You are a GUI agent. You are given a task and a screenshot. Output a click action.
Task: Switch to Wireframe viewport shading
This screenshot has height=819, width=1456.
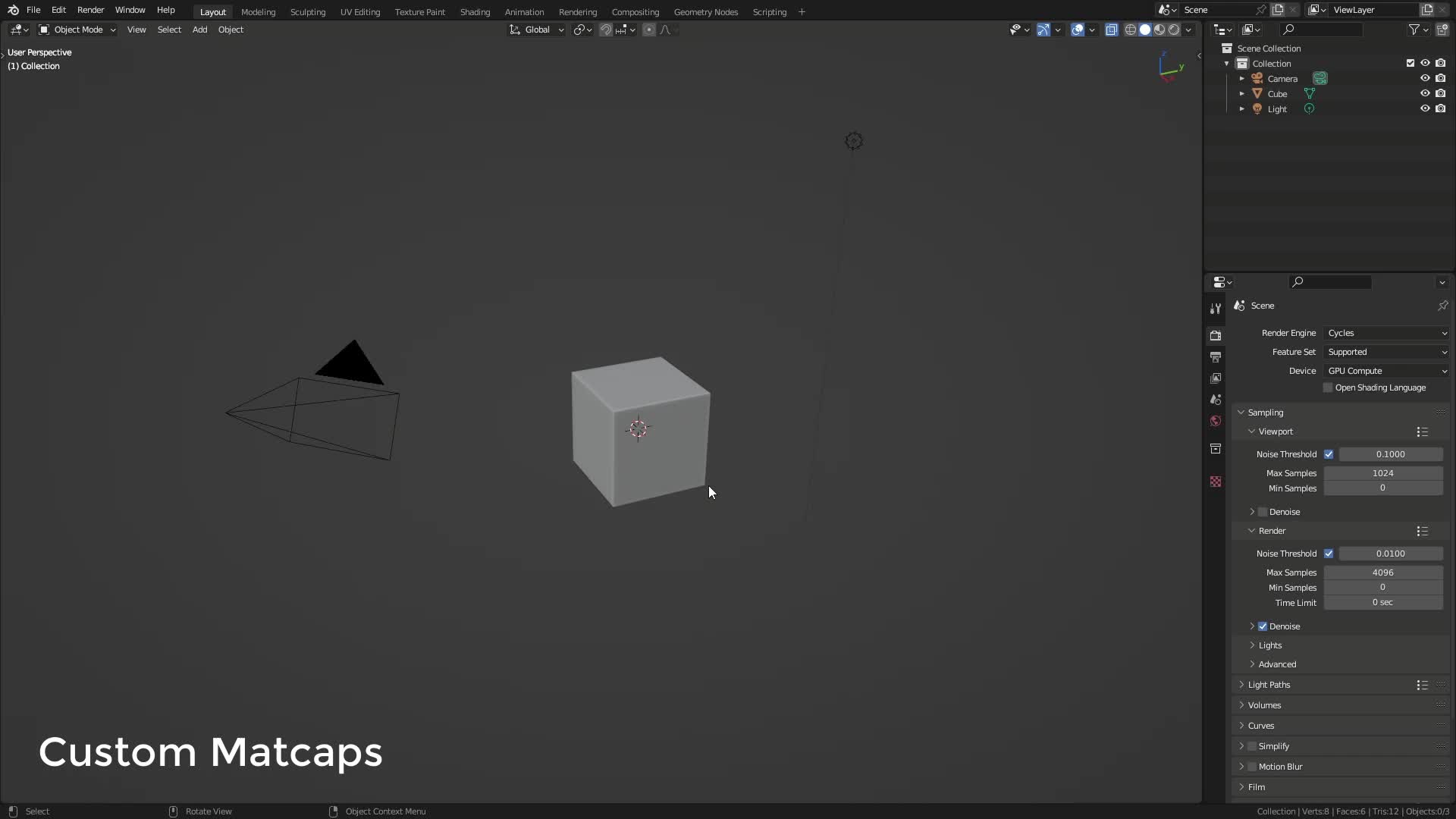click(x=1131, y=30)
